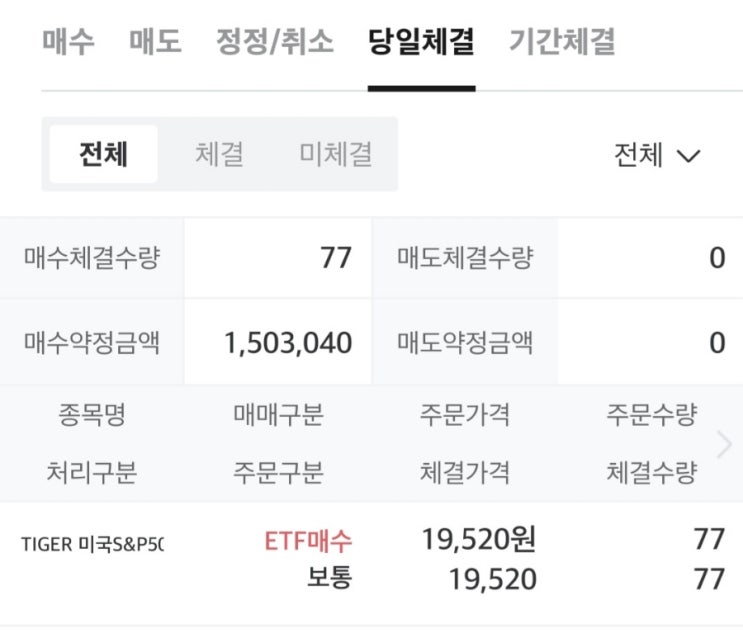Click the 주문수량 column header
The height and width of the screenshot is (638, 743).
tap(651, 415)
